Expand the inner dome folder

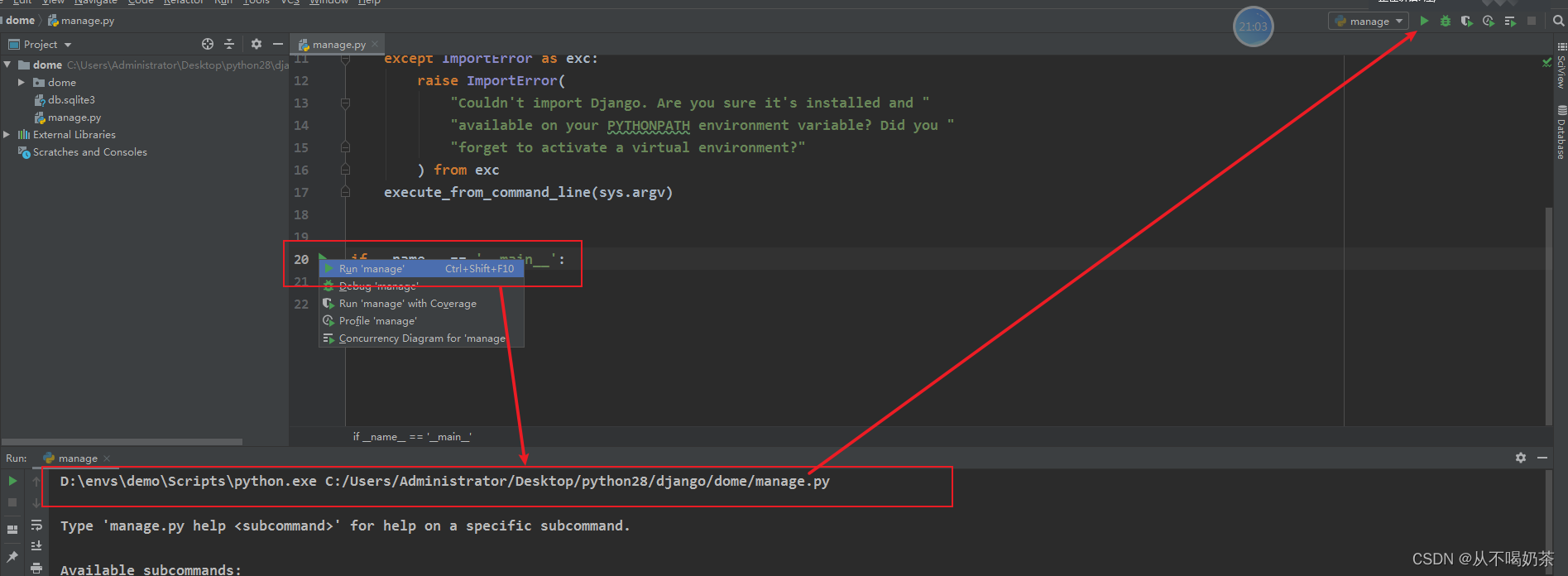[22, 82]
